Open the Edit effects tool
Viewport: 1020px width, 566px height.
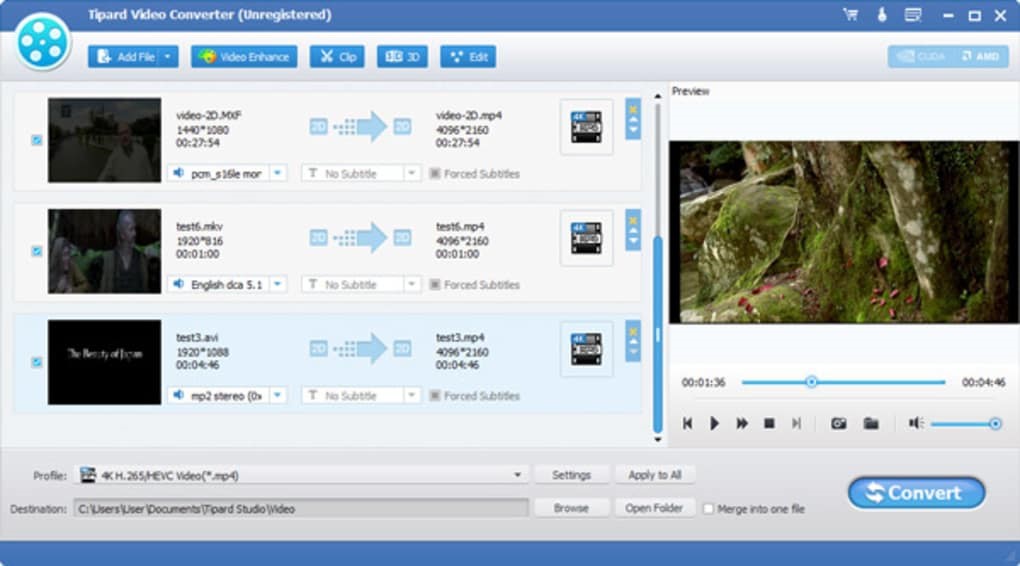click(468, 57)
